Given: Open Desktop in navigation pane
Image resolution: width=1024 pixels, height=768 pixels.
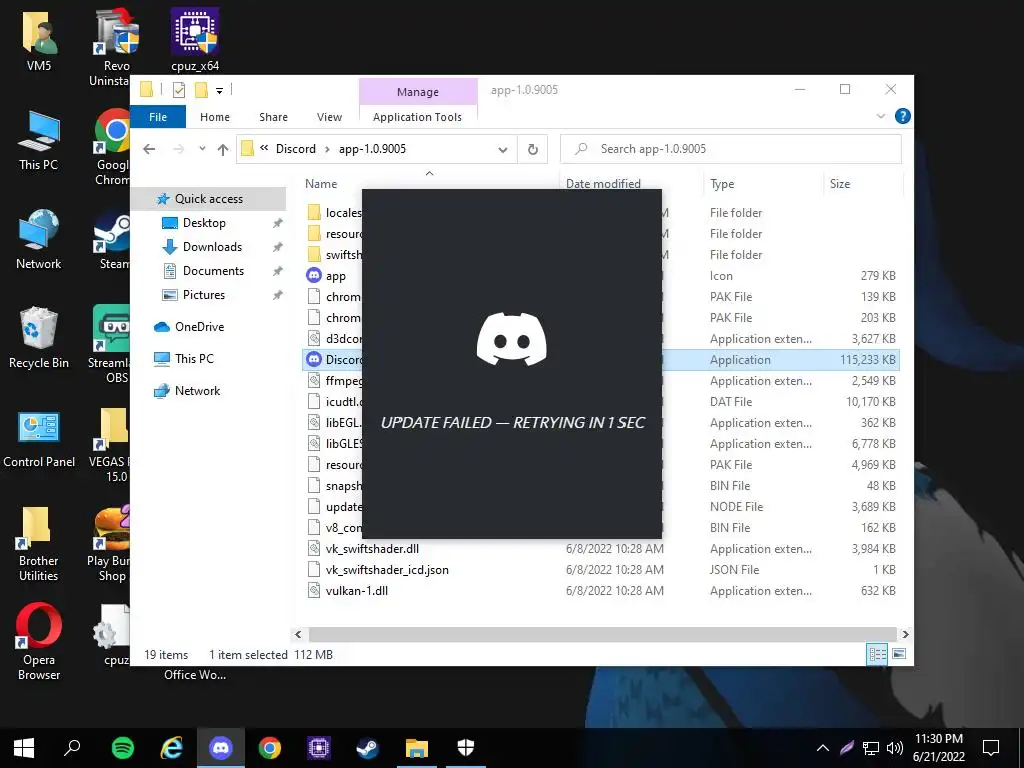Looking at the screenshot, I should tap(204, 223).
